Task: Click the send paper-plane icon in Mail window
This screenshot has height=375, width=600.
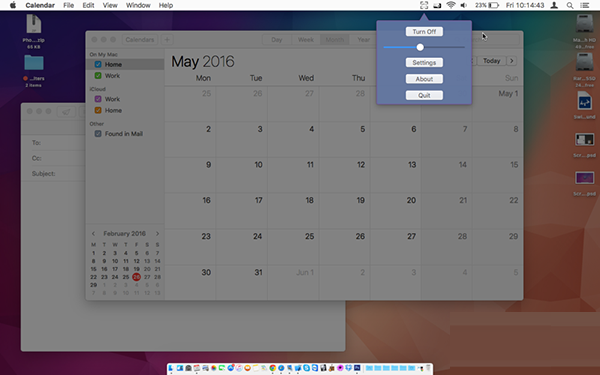Action: pyautogui.click(x=66, y=111)
